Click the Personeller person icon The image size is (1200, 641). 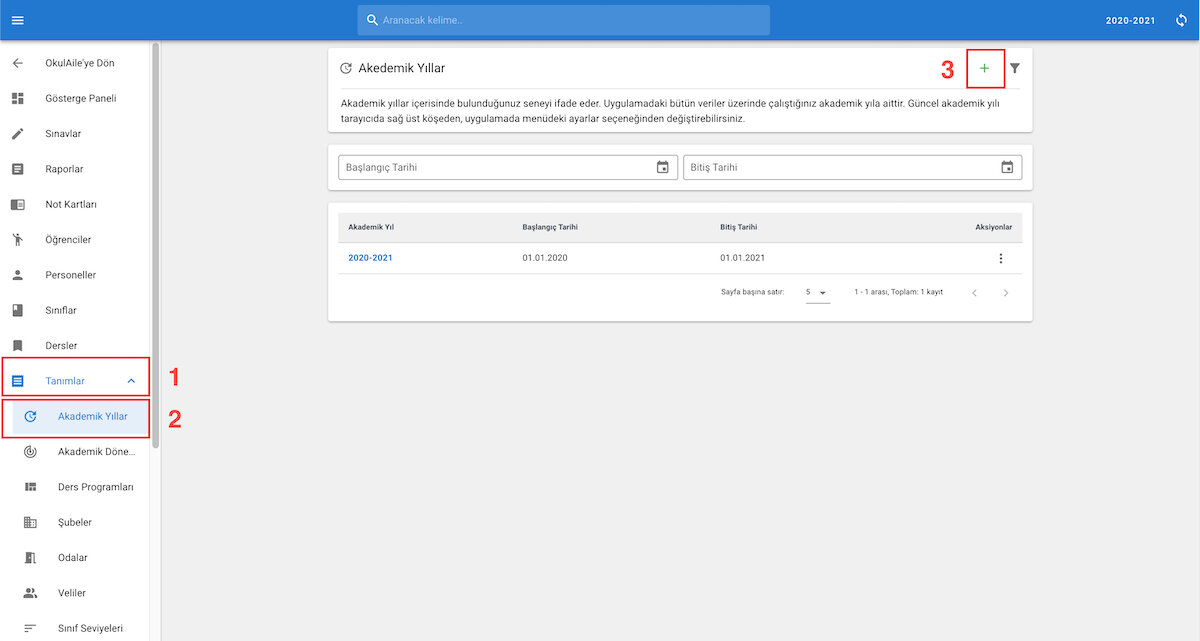click(17, 275)
